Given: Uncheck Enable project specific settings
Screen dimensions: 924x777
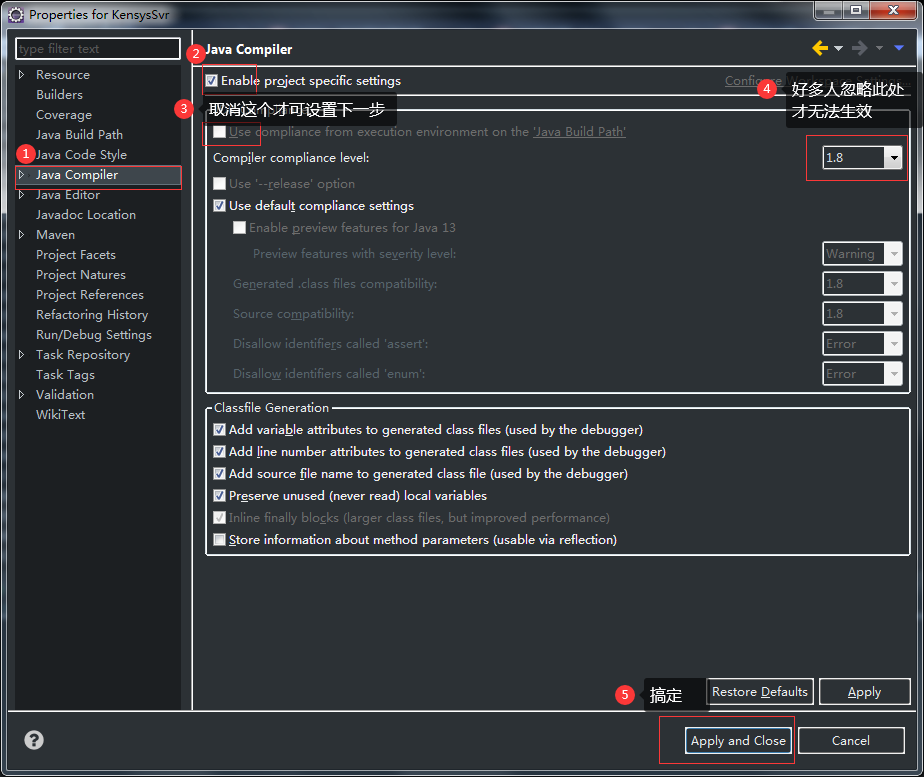Looking at the screenshot, I should click(220, 81).
